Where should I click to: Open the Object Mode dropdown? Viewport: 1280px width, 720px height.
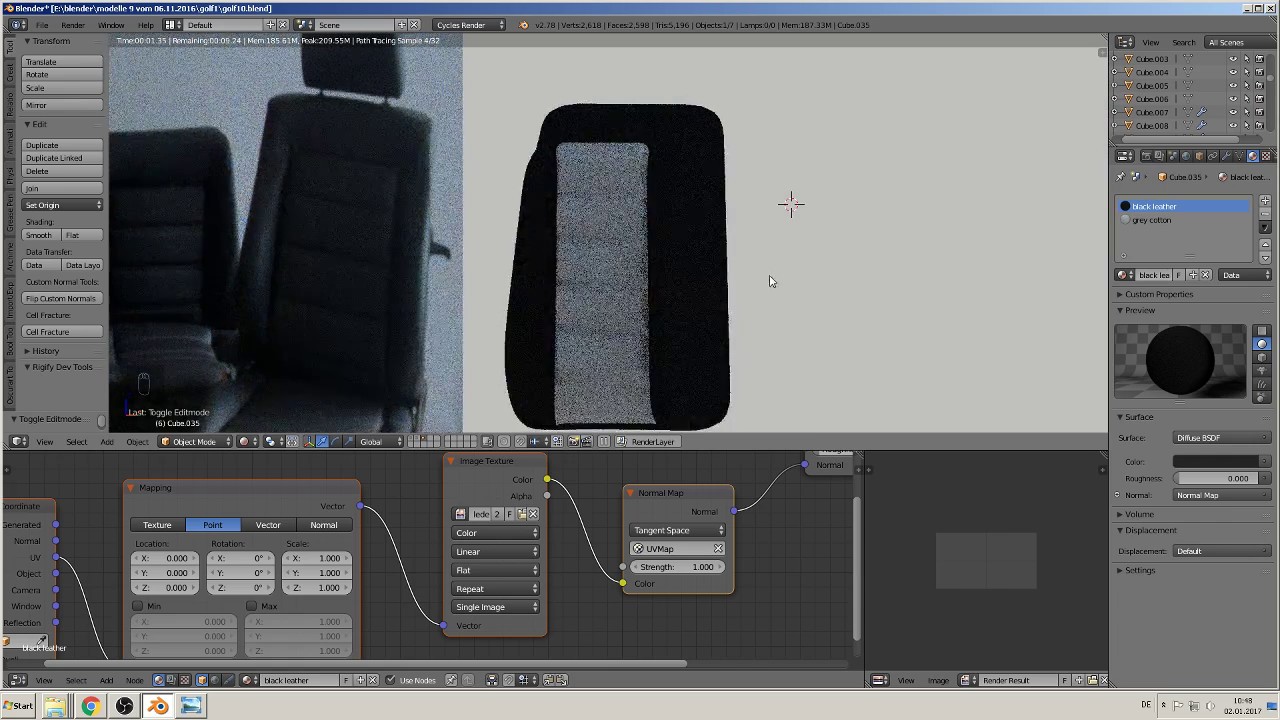[195, 441]
